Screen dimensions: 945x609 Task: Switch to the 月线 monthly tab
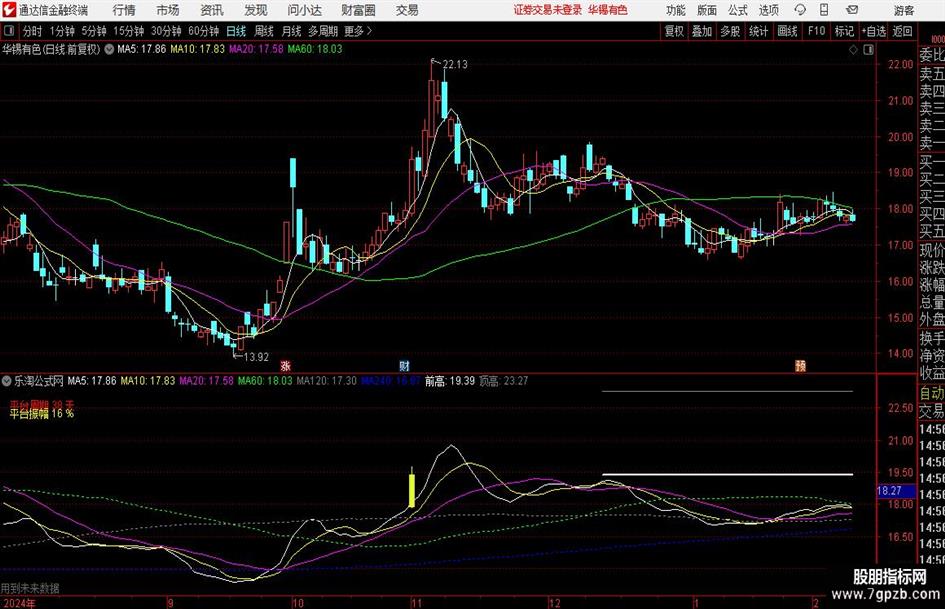point(292,31)
